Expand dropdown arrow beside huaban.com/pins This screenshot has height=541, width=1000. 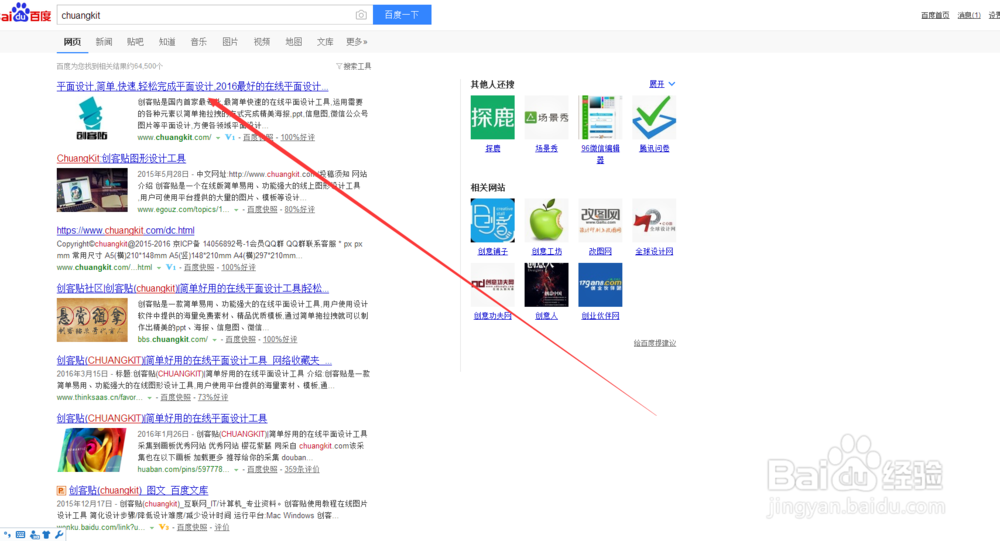tap(236, 470)
